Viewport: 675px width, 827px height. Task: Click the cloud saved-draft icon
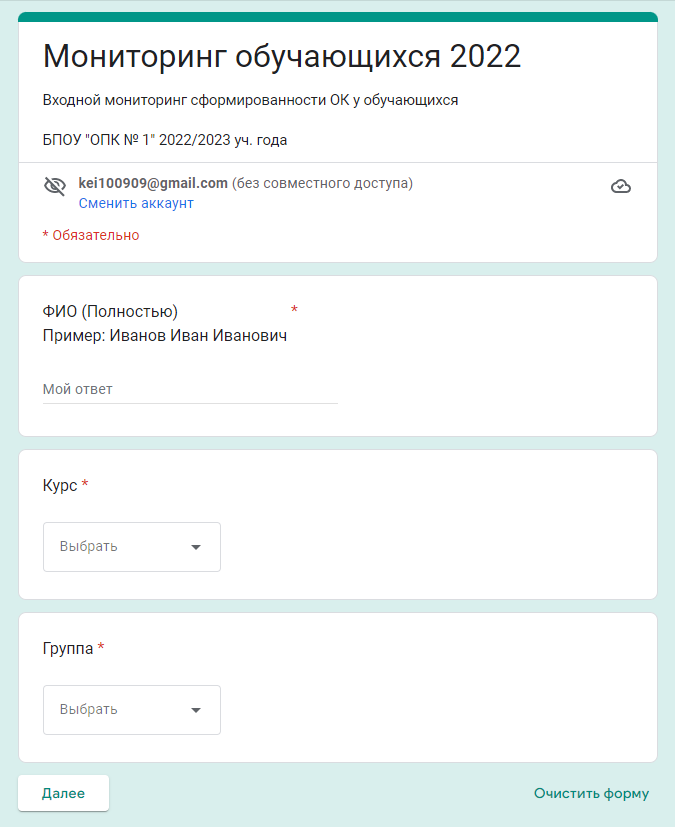(x=620, y=186)
